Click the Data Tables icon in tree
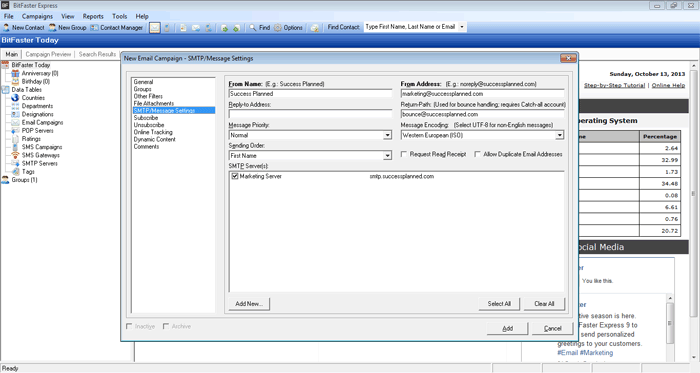The image size is (700, 373). pos(5,90)
